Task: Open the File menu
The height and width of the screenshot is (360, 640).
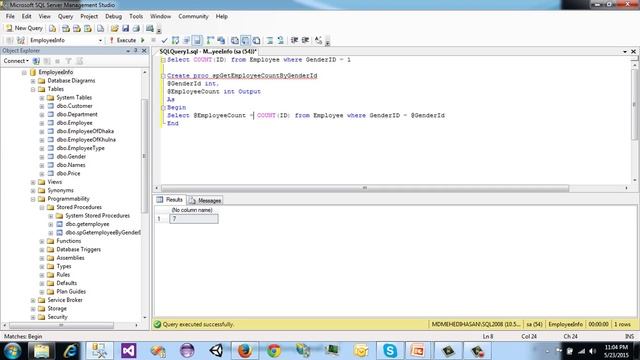Action: [x=10, y=16]
